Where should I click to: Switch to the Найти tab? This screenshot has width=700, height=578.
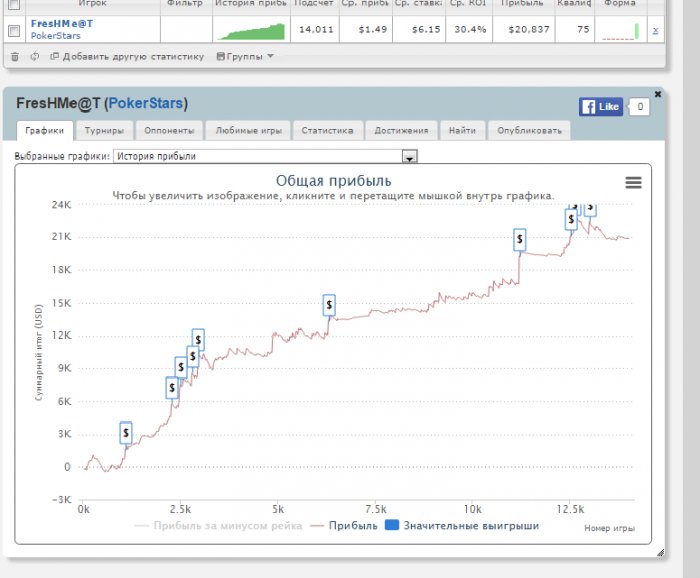[x=462, y=131]
